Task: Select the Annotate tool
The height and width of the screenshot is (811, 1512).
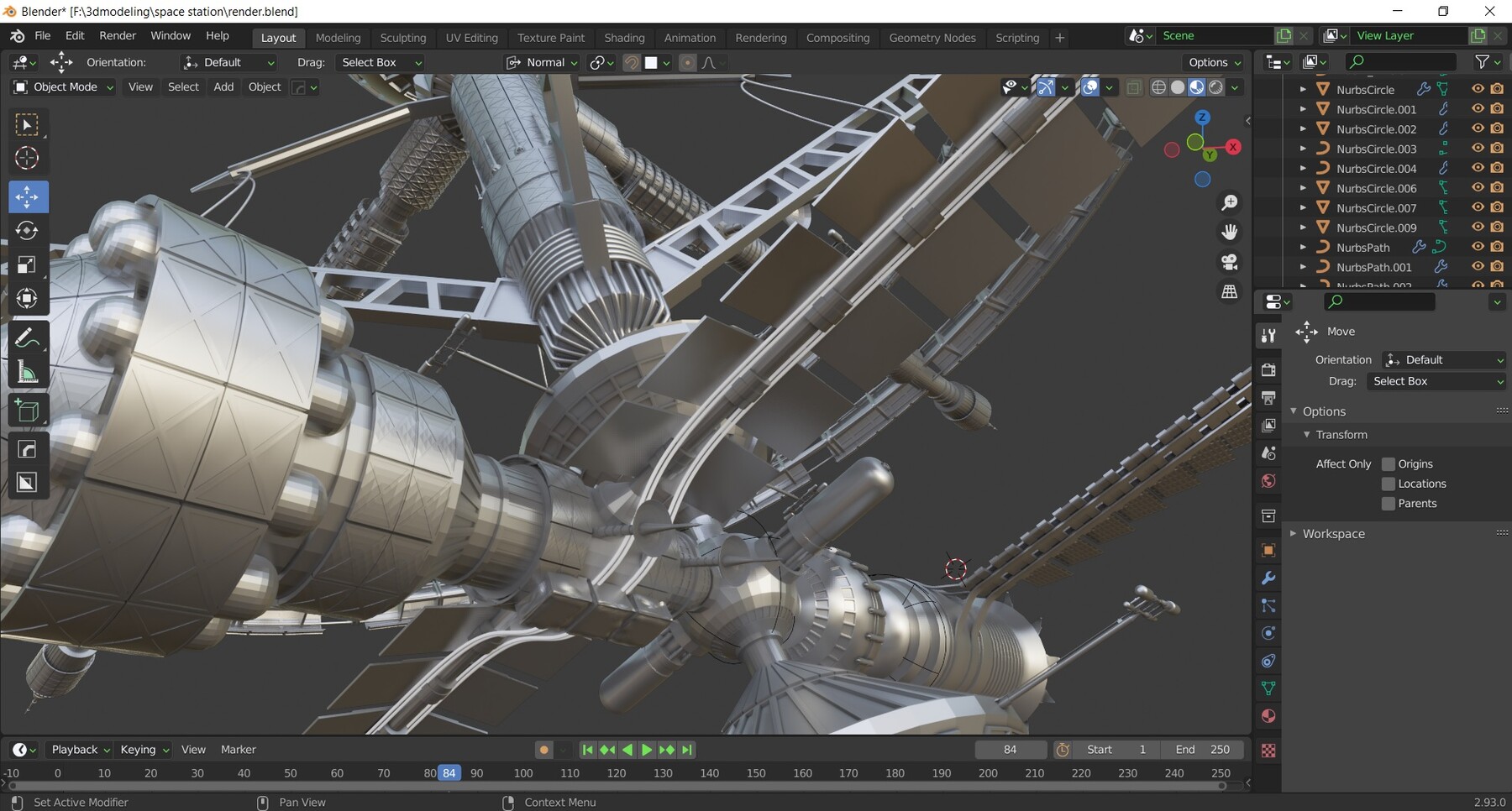Action: click(28, 338)
